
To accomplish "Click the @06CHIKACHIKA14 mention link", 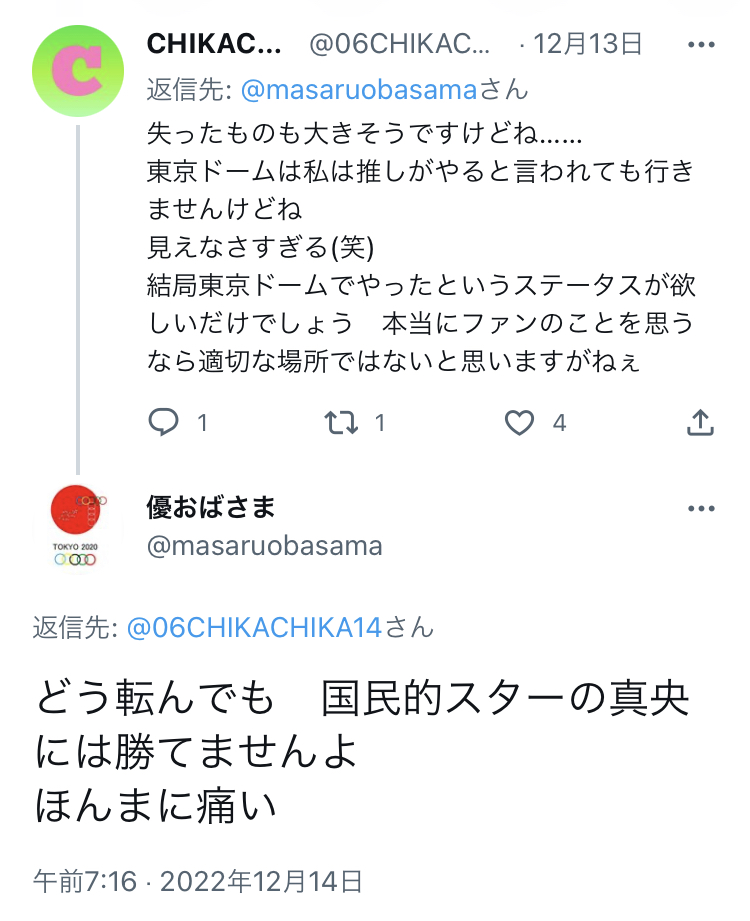I will [x=255, y=628].
